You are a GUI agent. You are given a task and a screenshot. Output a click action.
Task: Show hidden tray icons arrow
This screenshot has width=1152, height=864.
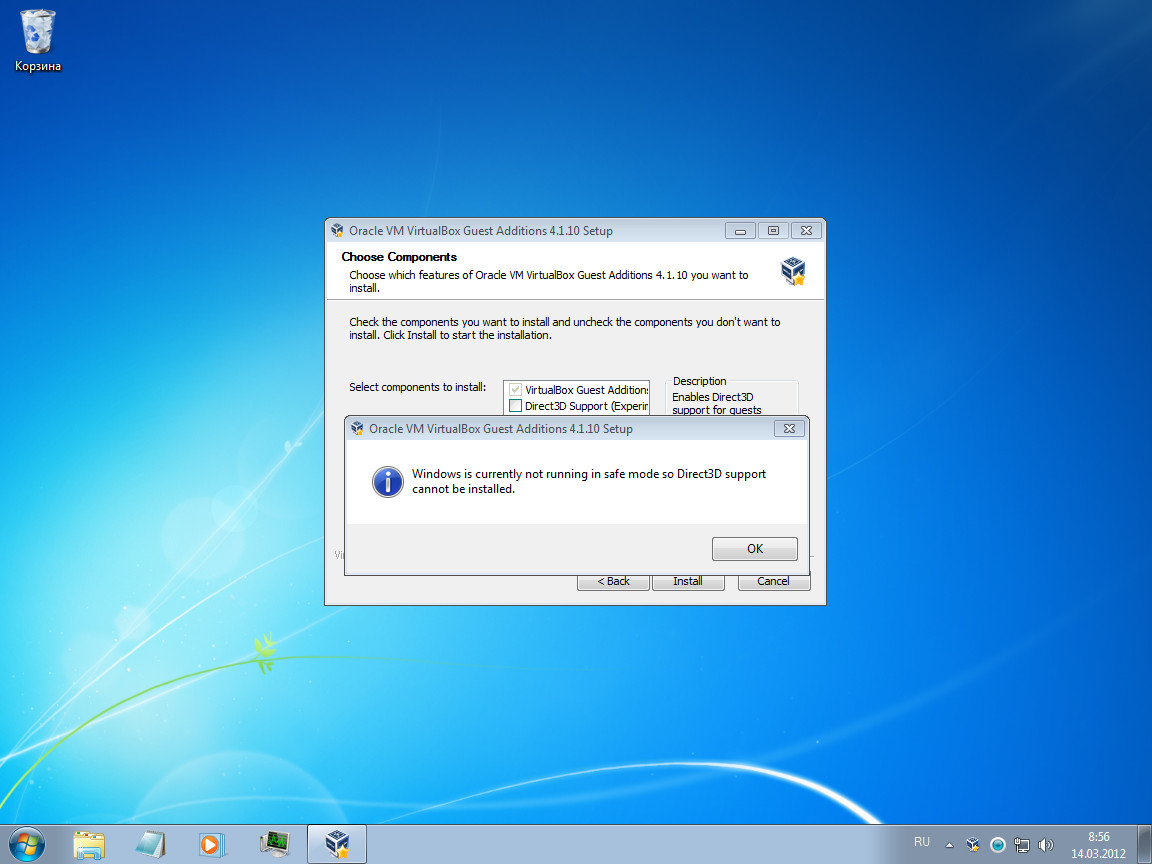949,845
